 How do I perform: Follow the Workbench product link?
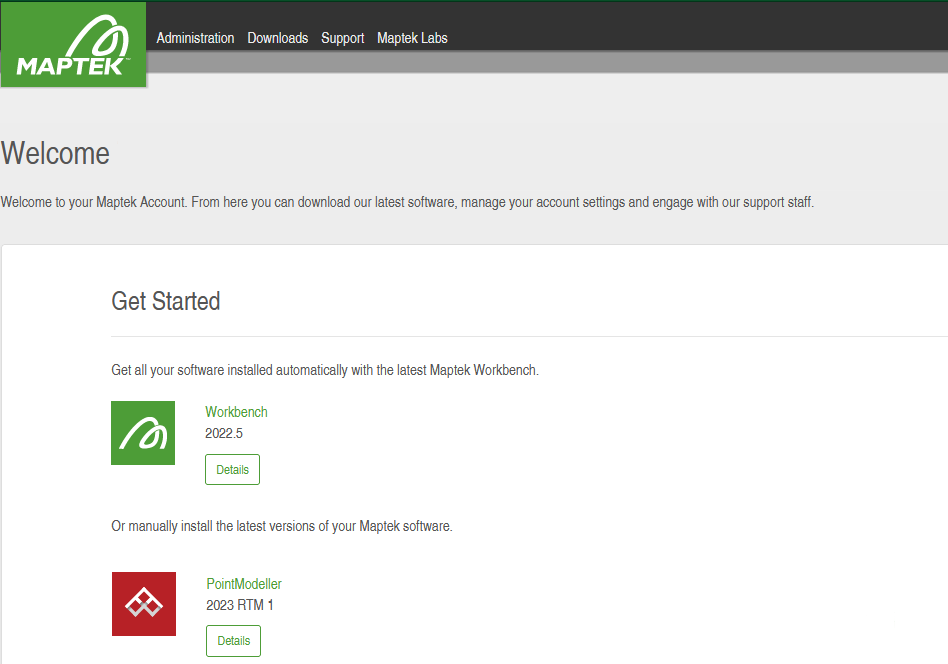click(x=236, y=412)
